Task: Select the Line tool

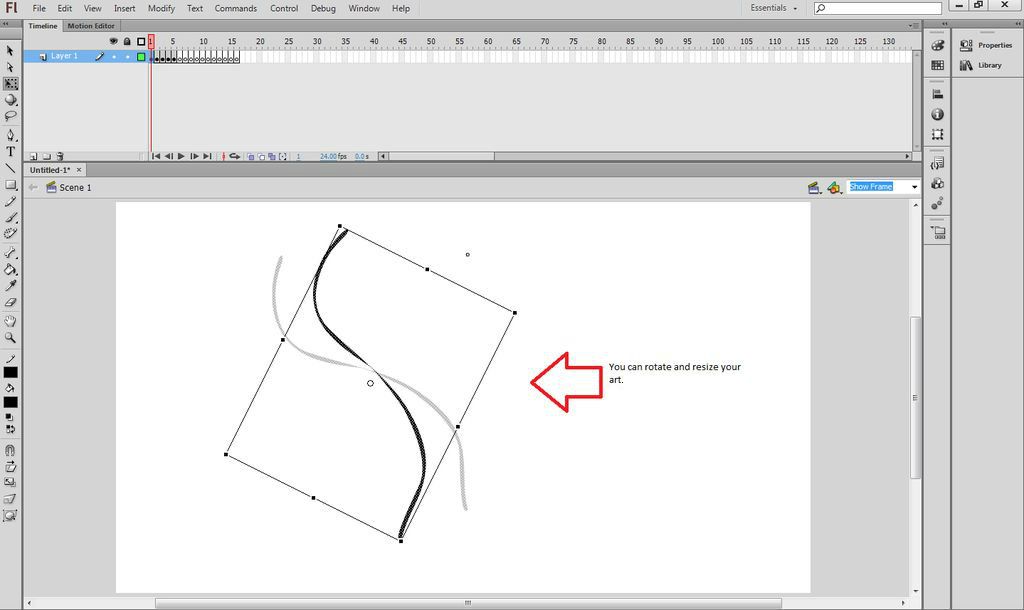Action: coord(10,168)
